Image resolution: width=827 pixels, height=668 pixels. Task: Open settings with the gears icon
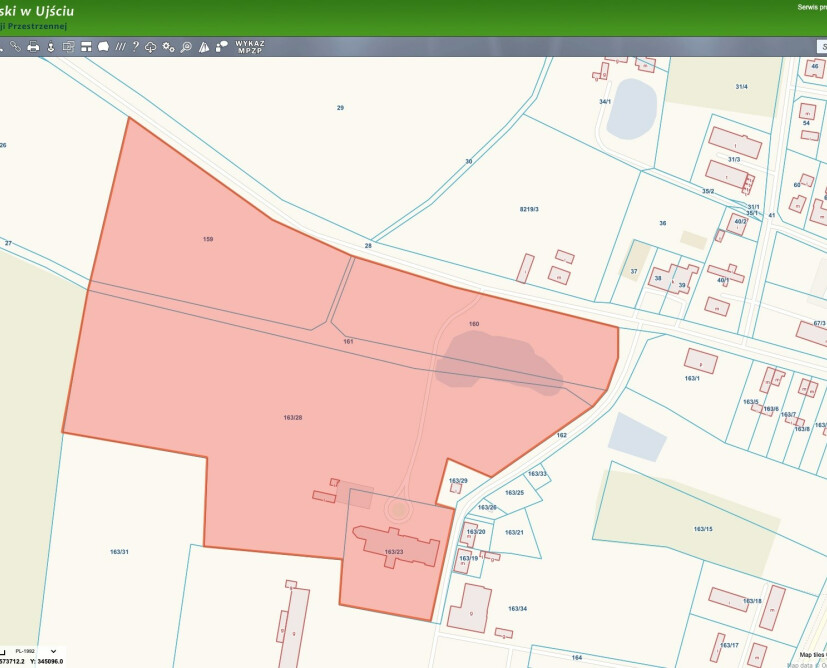[168, 47]
